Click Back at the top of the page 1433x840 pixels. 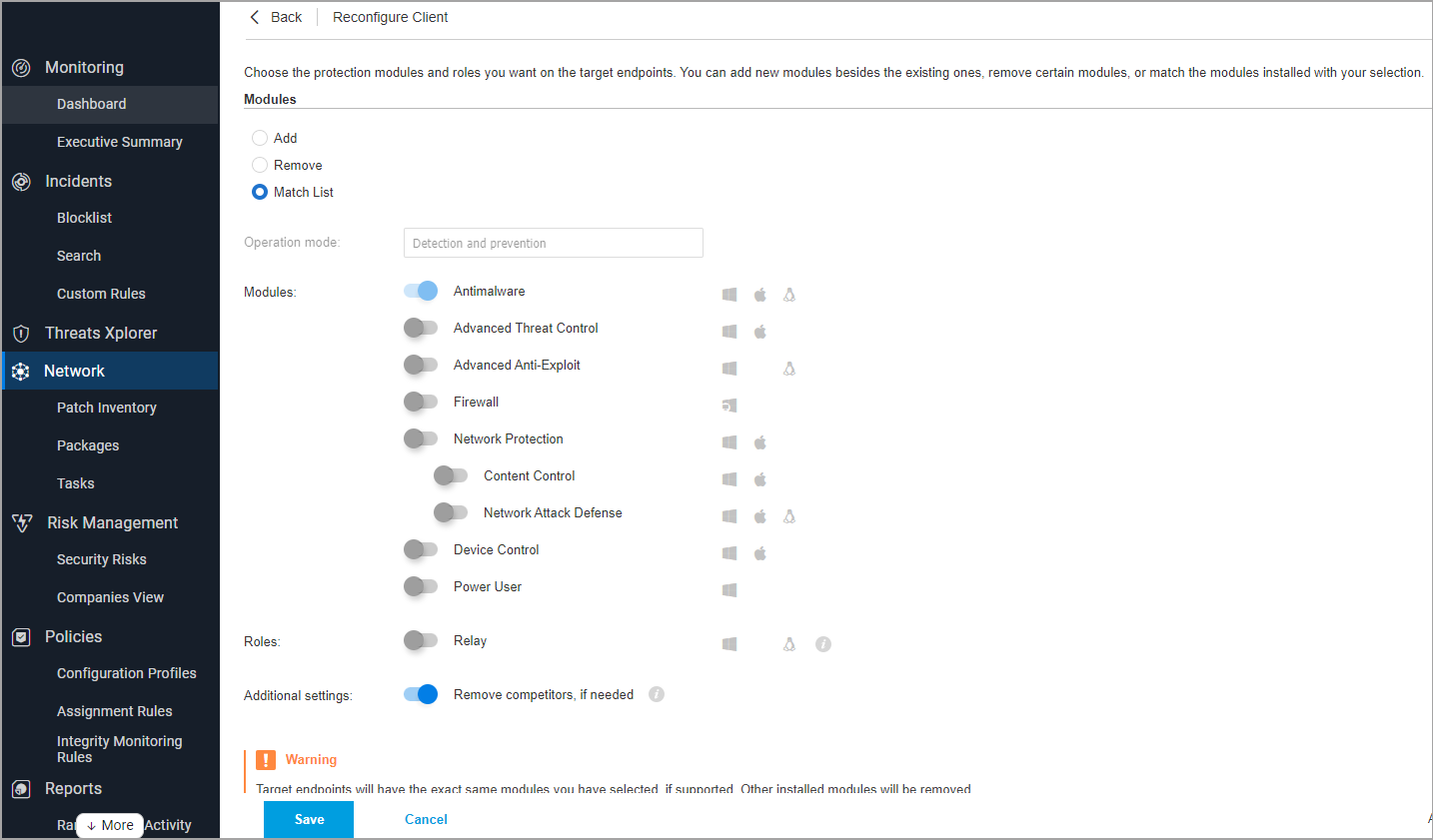click(x=276, y=17)
